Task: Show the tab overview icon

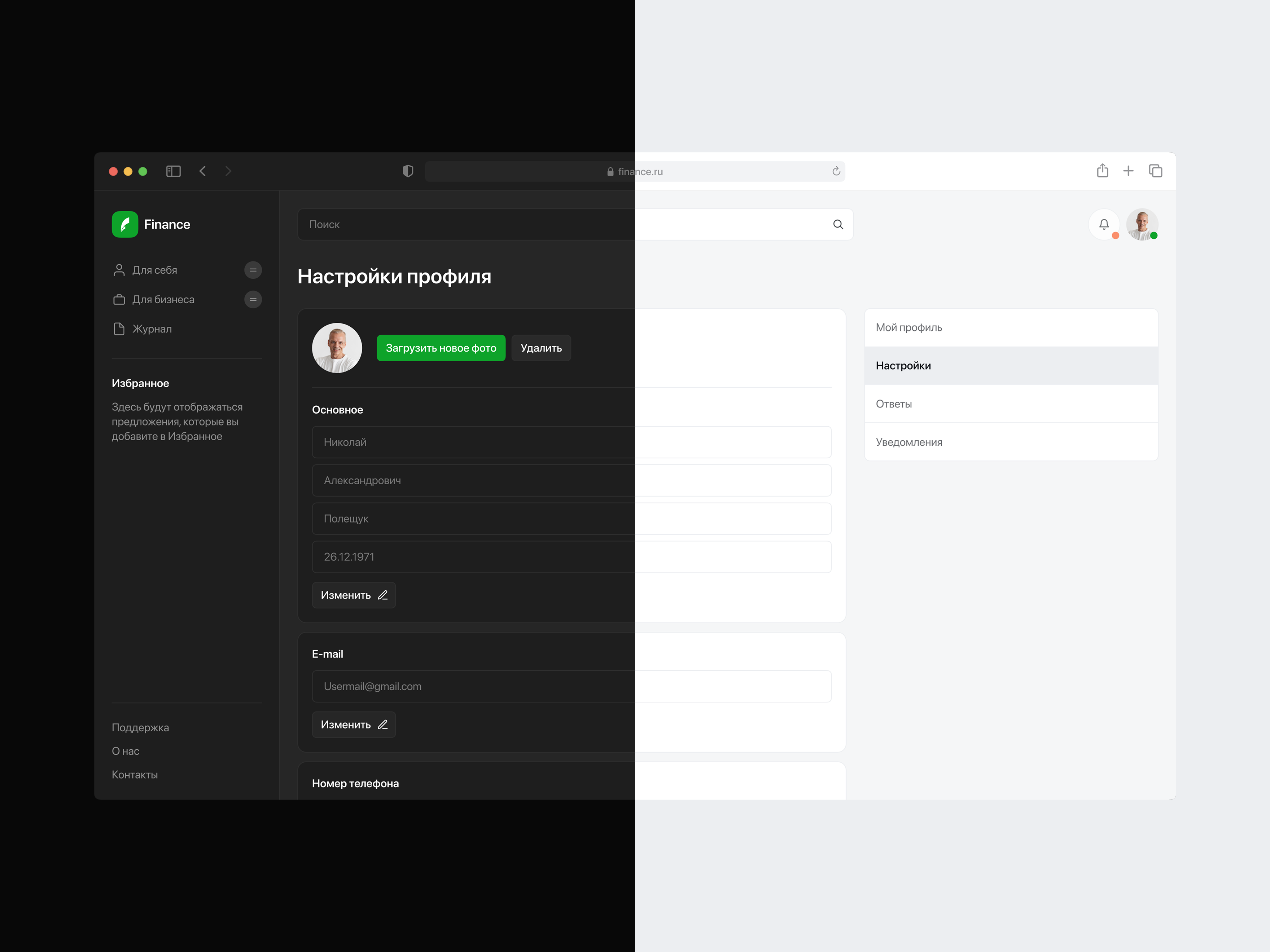Action: [x=1156, y=171]
